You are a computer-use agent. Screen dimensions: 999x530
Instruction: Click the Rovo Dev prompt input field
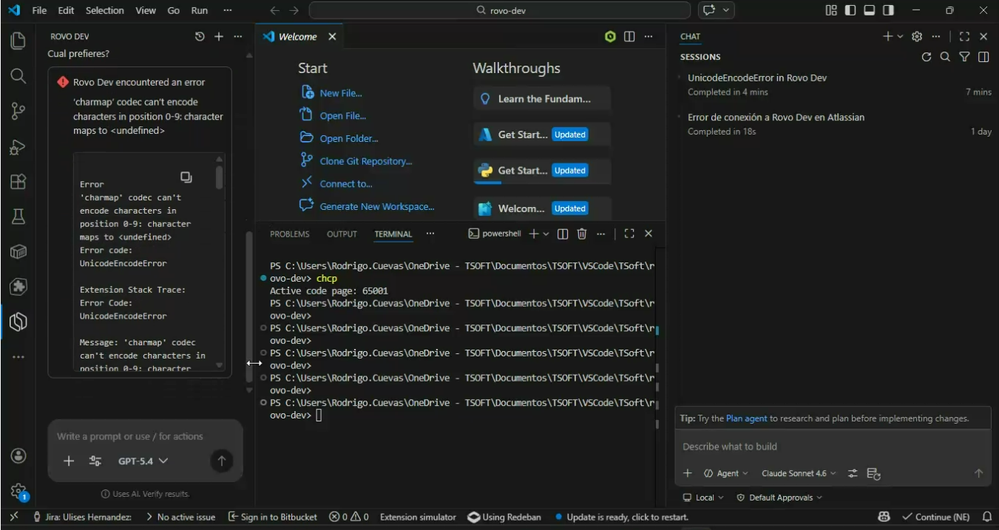point(145,436)
